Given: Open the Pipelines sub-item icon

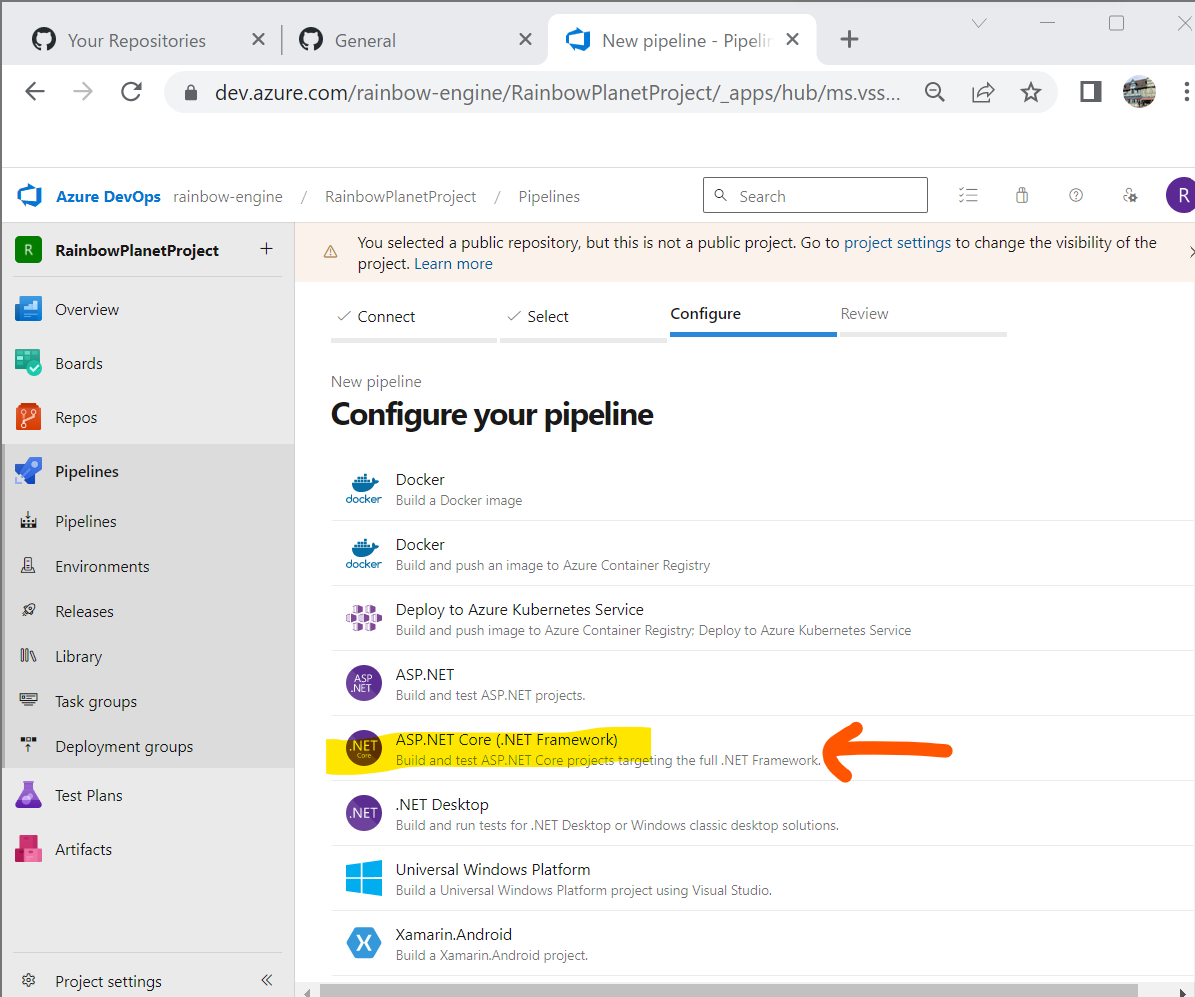Looking at the screenshot, I should [x=28, y=521].
